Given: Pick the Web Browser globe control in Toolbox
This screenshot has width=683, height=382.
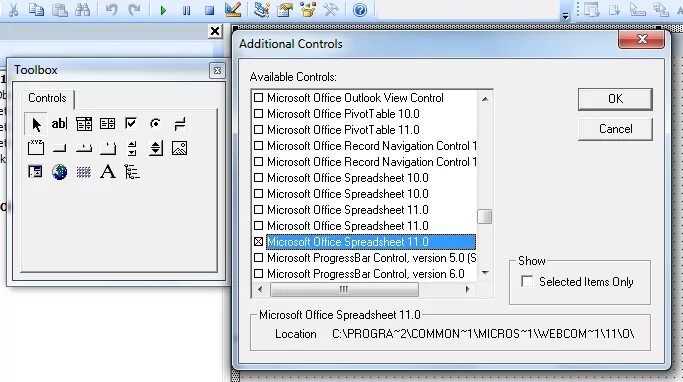Looking at the screenshot, I should point(59,172).
